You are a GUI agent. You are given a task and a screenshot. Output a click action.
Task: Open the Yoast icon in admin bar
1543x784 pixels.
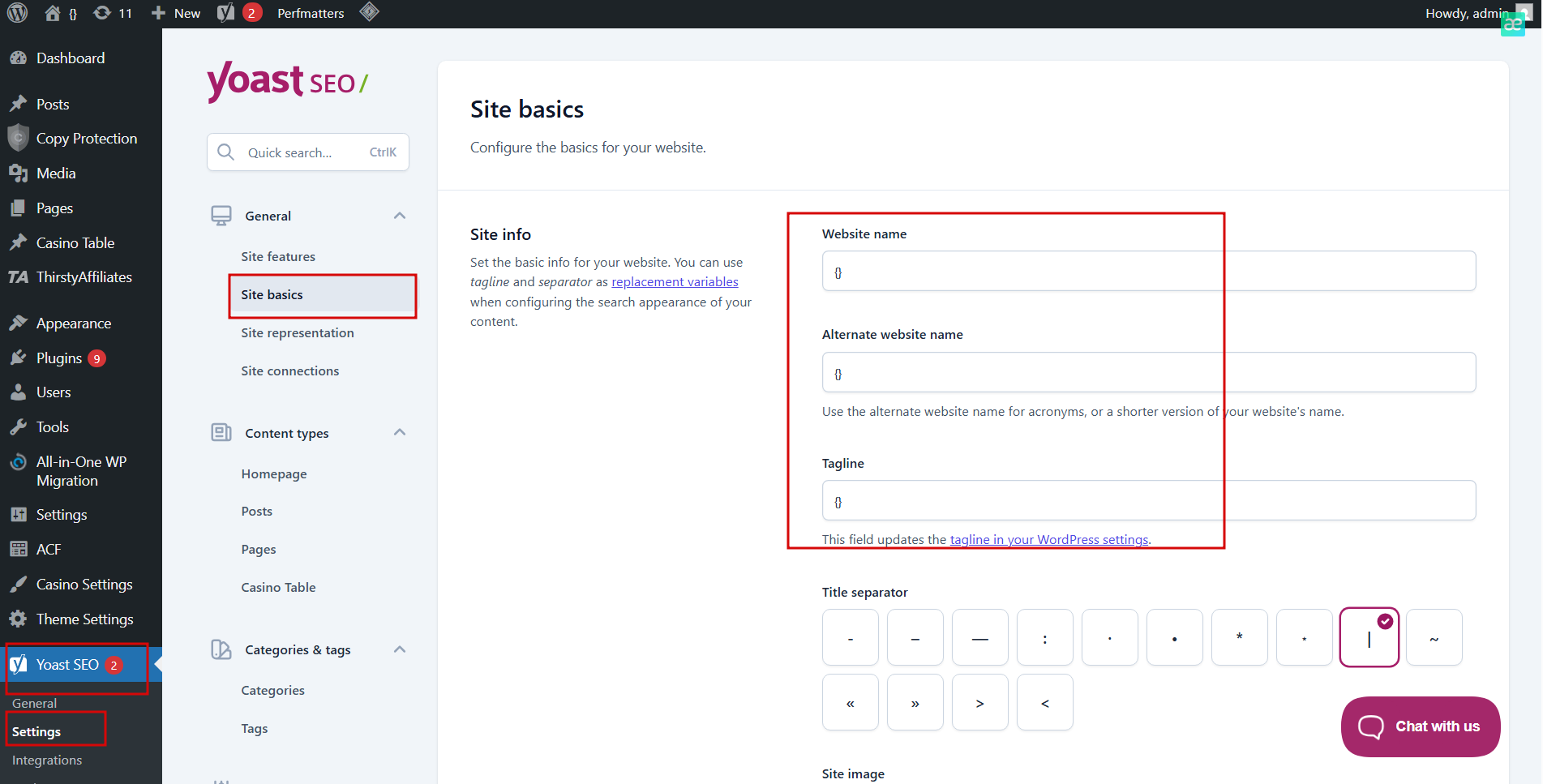tap(226, 13)
